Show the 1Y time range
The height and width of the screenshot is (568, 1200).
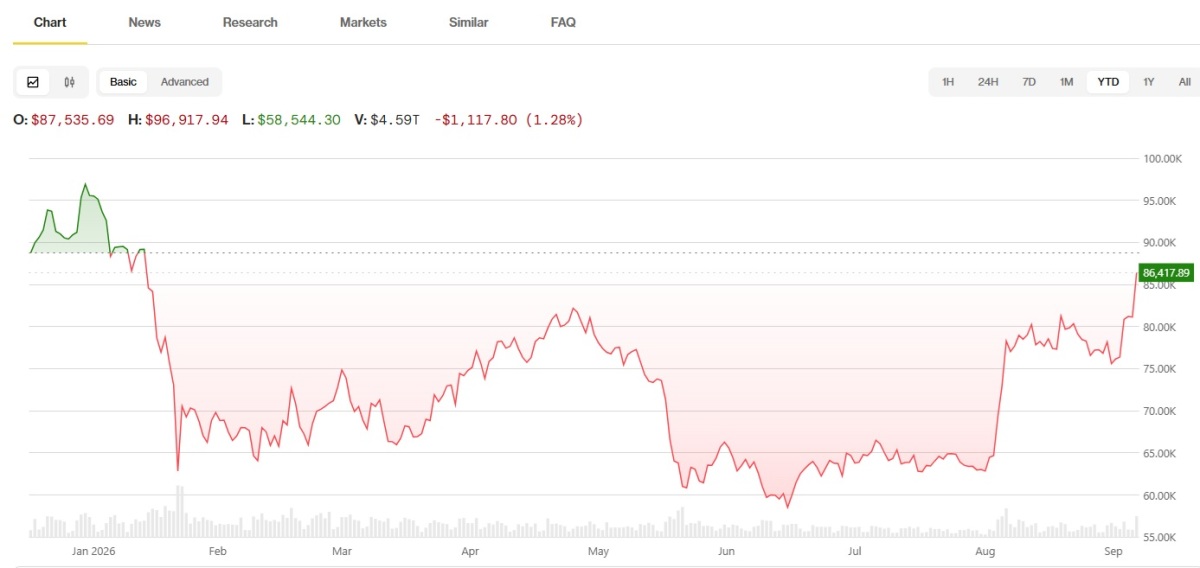pos(1149,82)
